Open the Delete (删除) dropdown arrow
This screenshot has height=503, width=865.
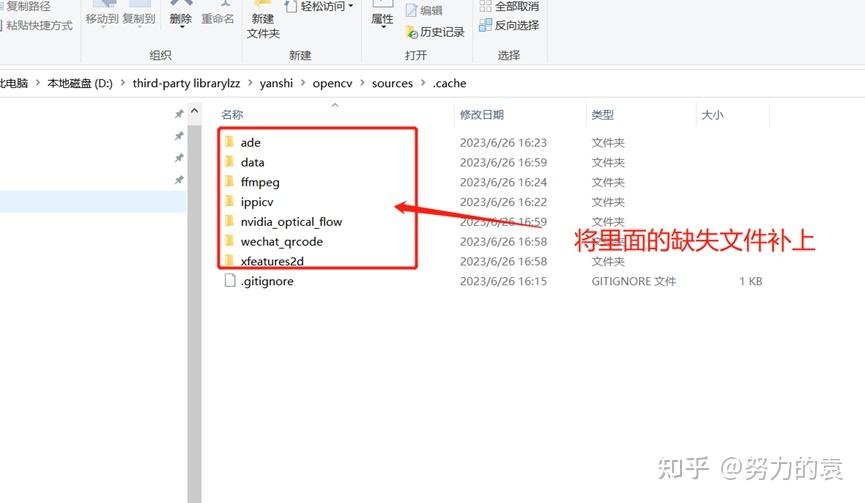pos(181,26)
